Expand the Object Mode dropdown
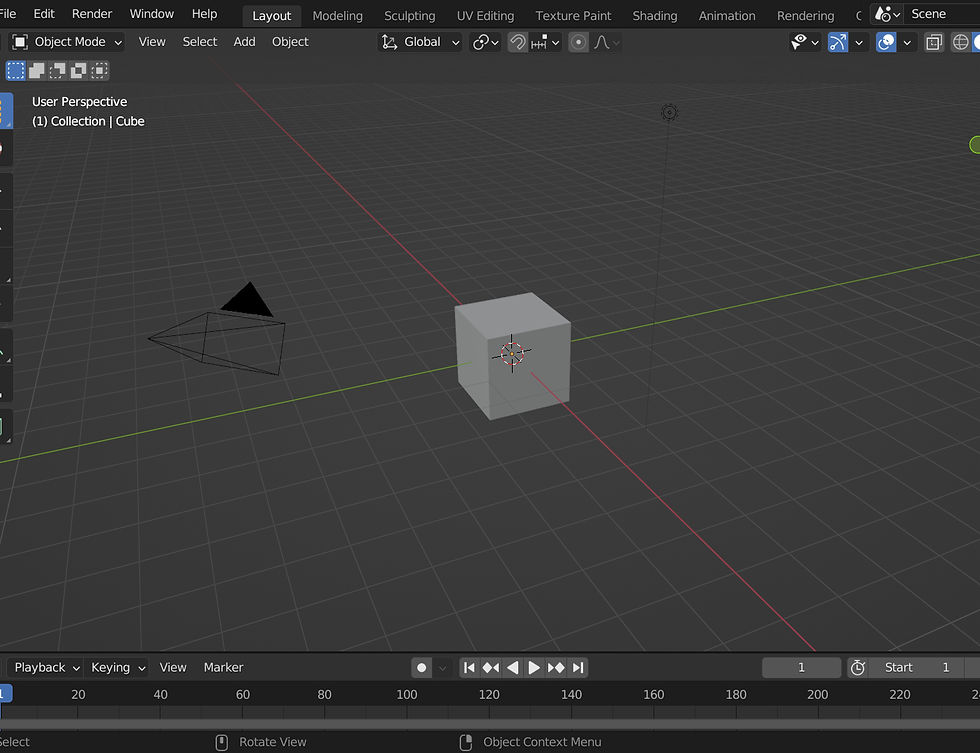Screen dimensions: 980x753 [x=68, y=42]
